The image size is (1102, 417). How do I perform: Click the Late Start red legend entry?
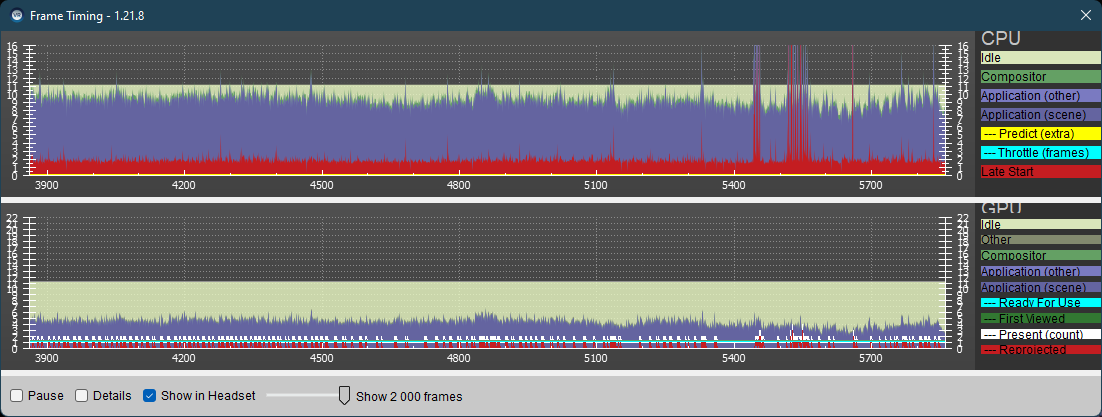[x=1040, y=172]
